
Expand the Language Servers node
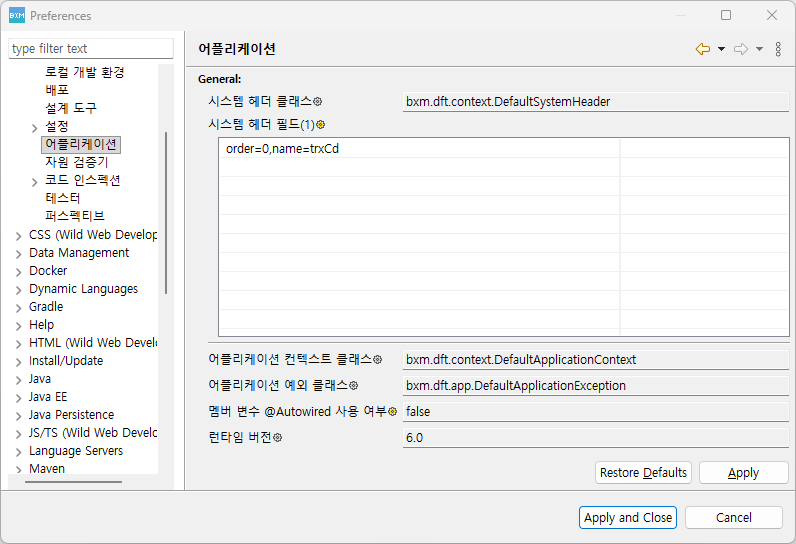tap(19, 452)
